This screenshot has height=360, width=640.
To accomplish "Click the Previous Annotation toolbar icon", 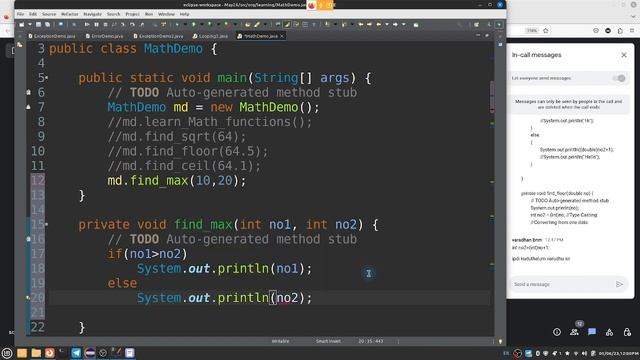I will click(x=344, y=24).
